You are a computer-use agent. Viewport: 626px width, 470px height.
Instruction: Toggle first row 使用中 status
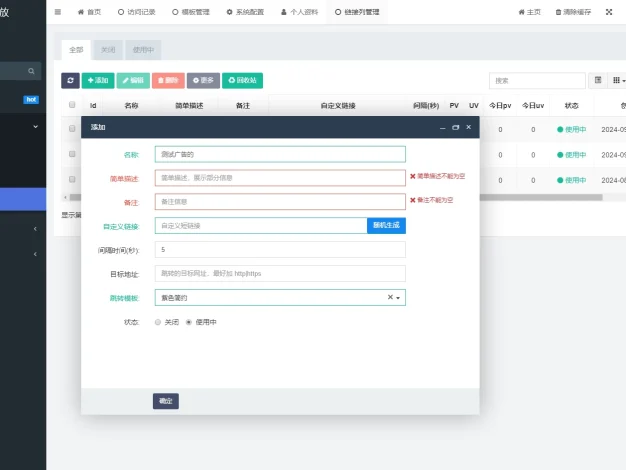point(571,129)
